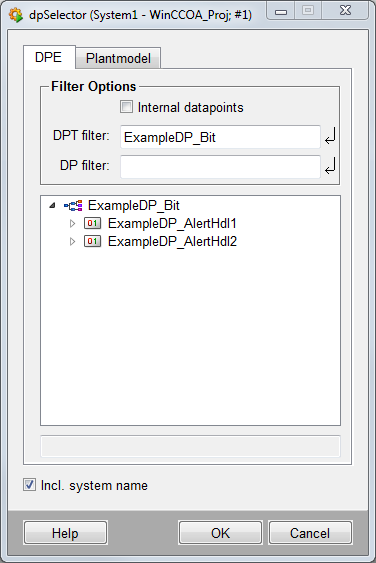The width and height of the screenshot is (376, 563).
Task: Click the selected datapoint display field
Action: tap(190, 446)
